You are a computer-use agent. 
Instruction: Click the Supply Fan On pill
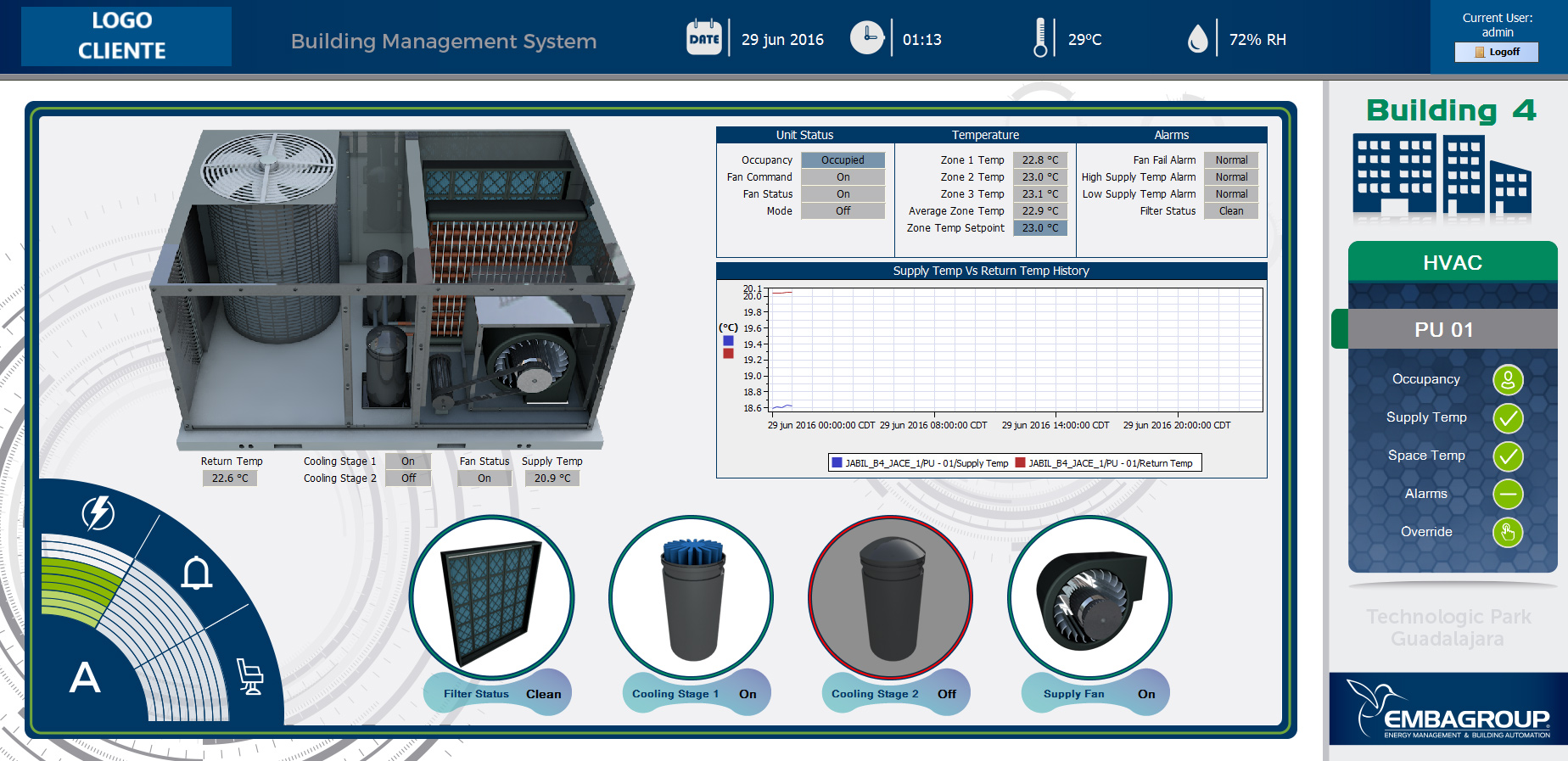pos(1095,693)
